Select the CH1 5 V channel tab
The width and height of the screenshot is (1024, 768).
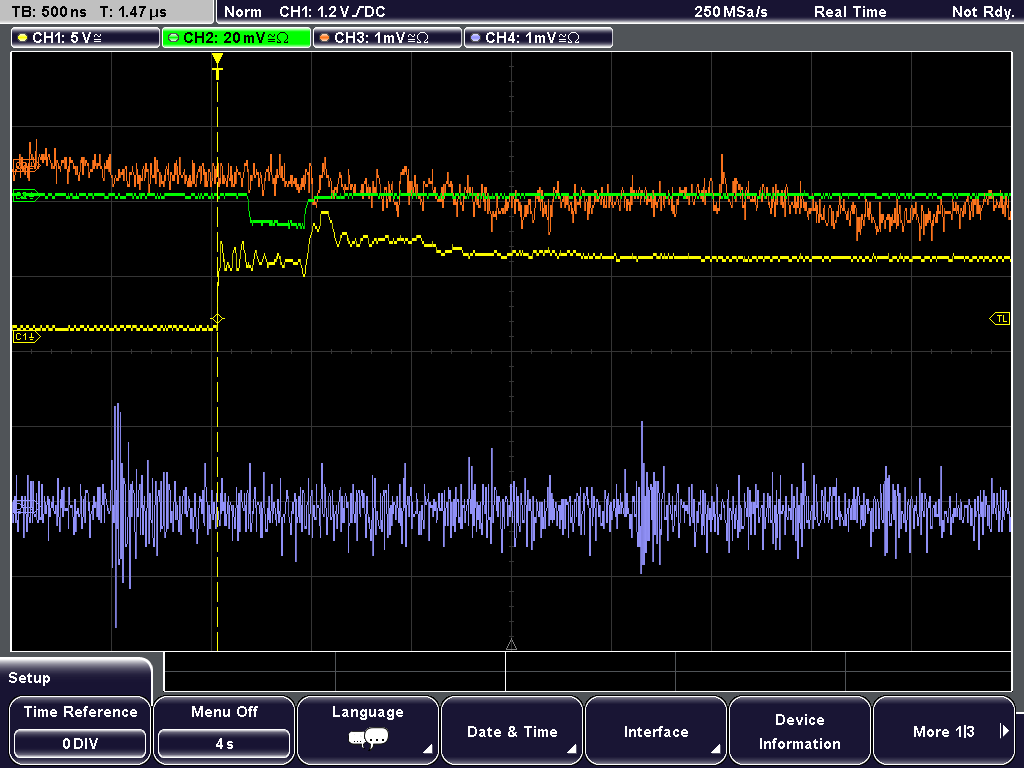[86, 38]
